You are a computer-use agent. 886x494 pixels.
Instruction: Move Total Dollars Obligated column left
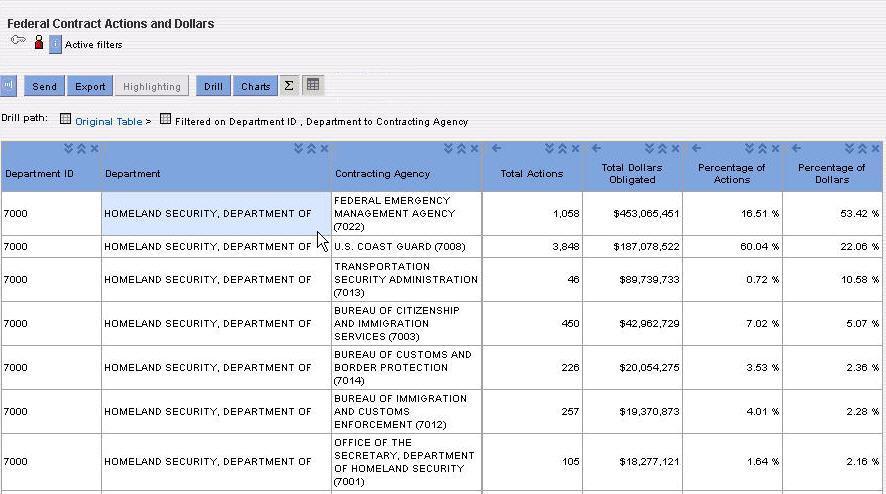coord(597,149)
